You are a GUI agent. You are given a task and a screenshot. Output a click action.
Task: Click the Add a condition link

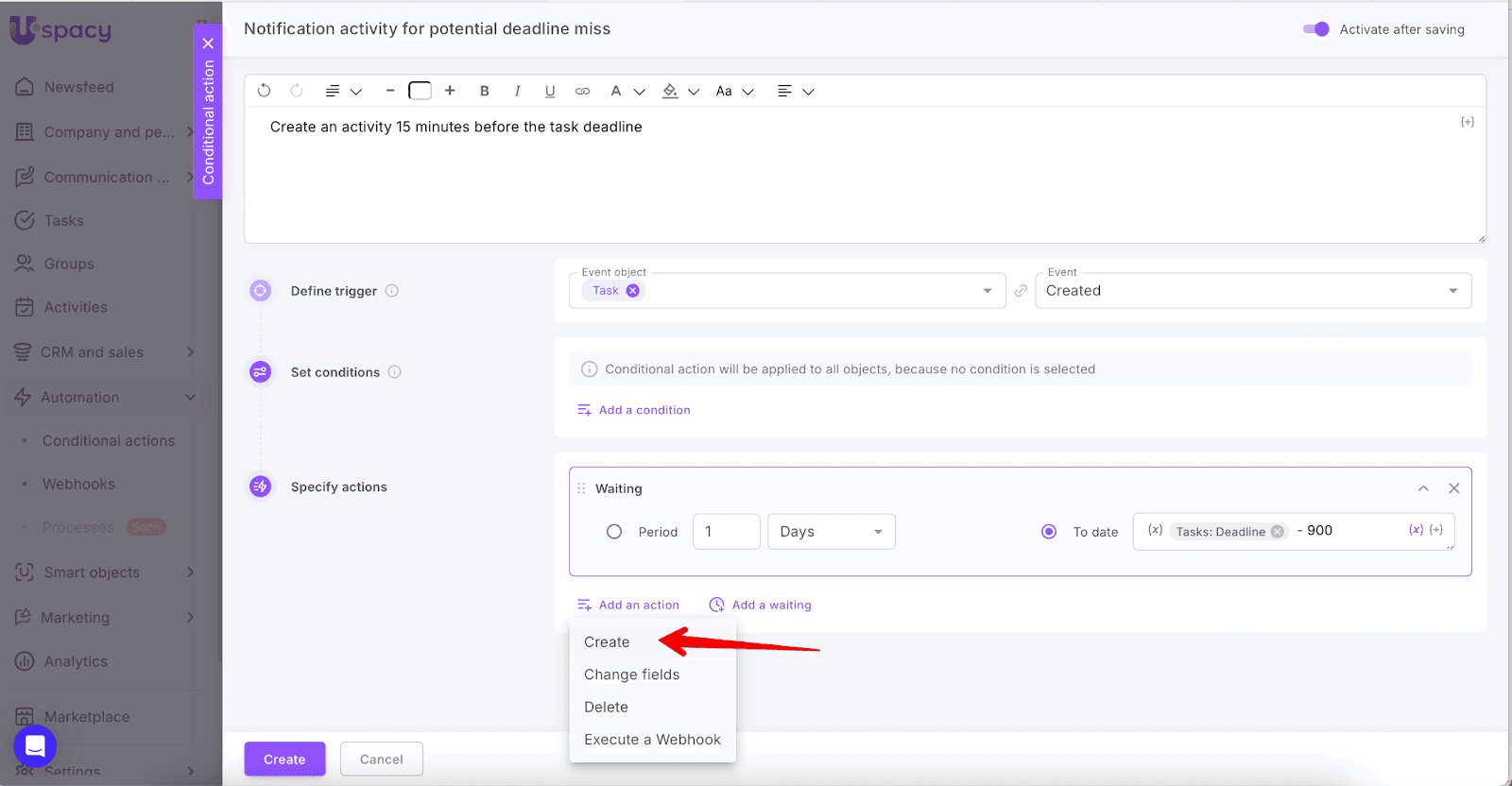tap(644, 410)
